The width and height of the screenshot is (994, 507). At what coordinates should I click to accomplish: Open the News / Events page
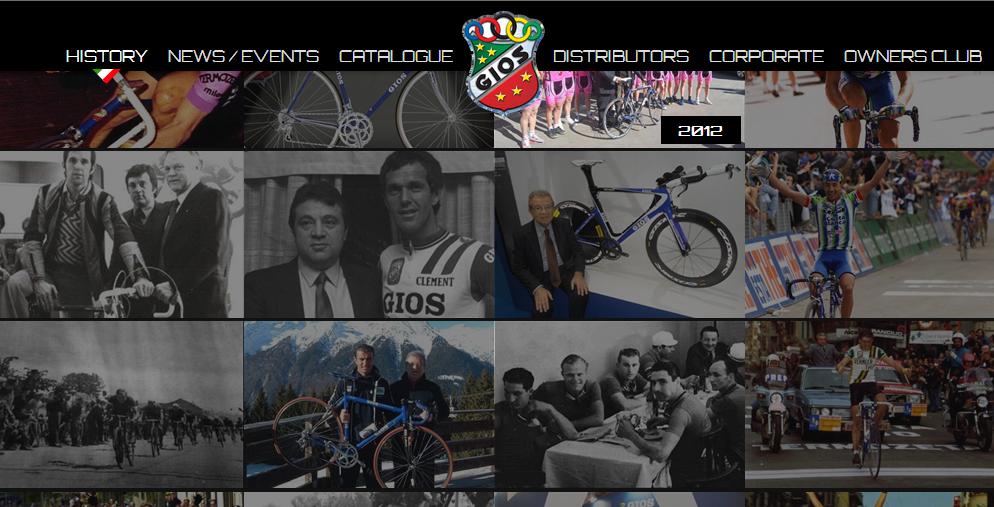[243, 56]
